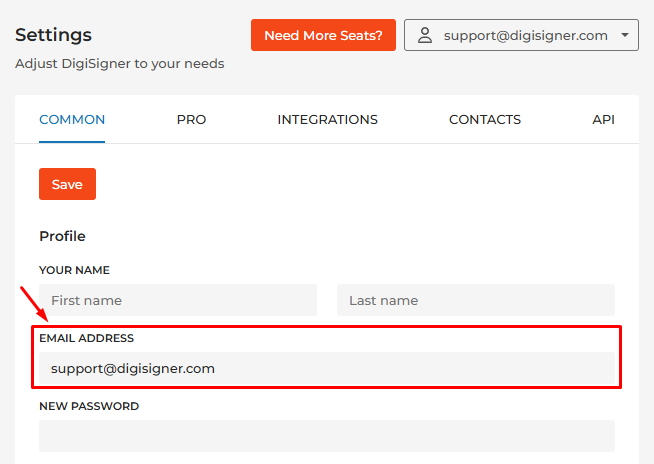Image resolution: width=654 pixels, height=464 pixels.
Task: Select the email address input field
Action: click(326, 368)
